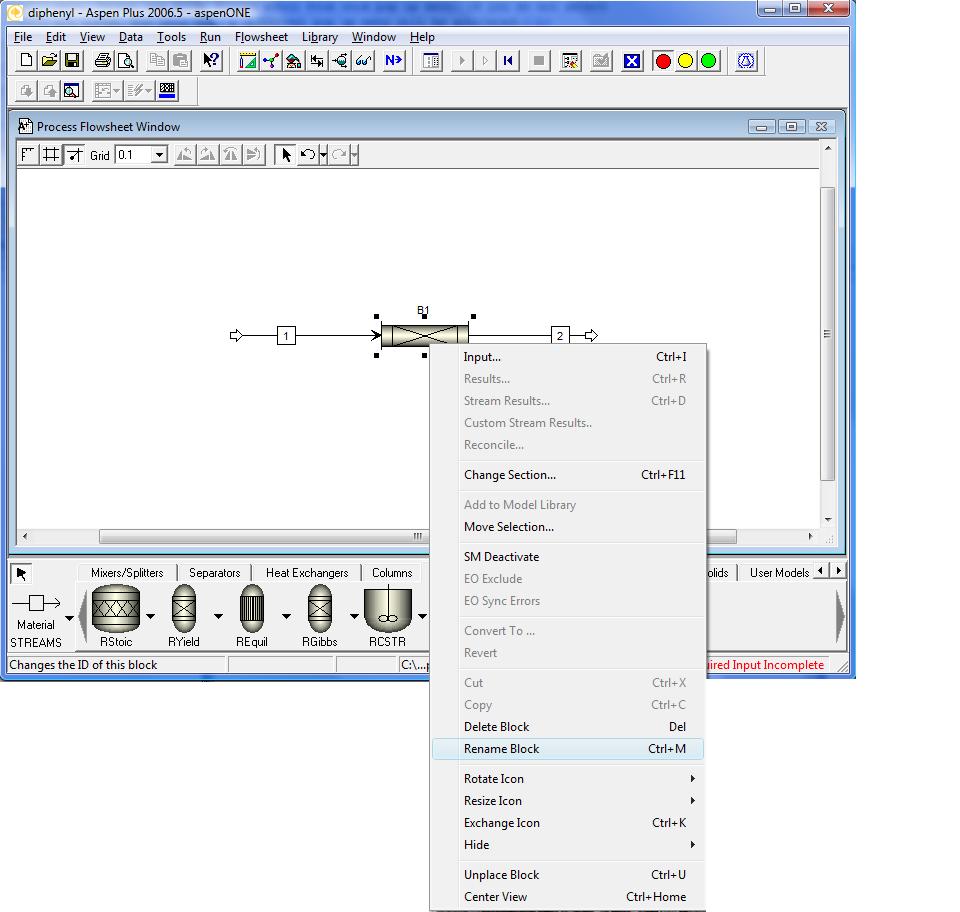960x912 pixels.
Task: Click the red circle toolbar button
Action: (663, 61)
